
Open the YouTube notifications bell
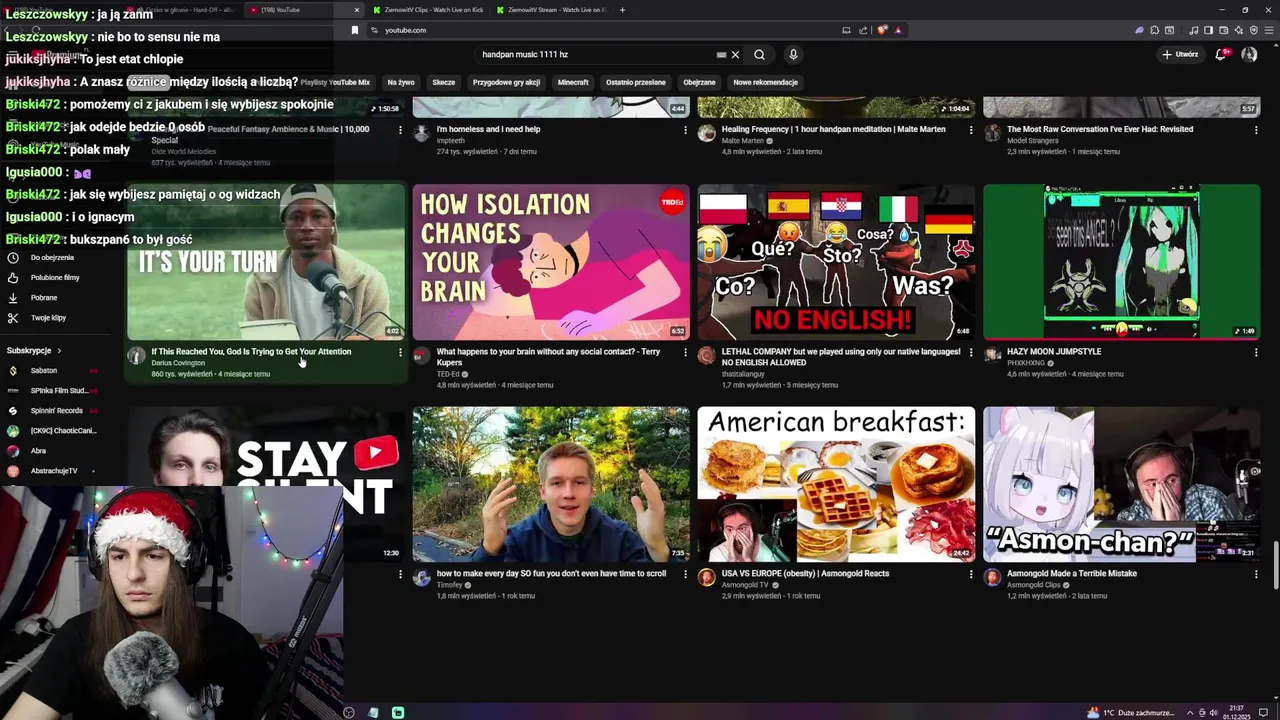1220,54
